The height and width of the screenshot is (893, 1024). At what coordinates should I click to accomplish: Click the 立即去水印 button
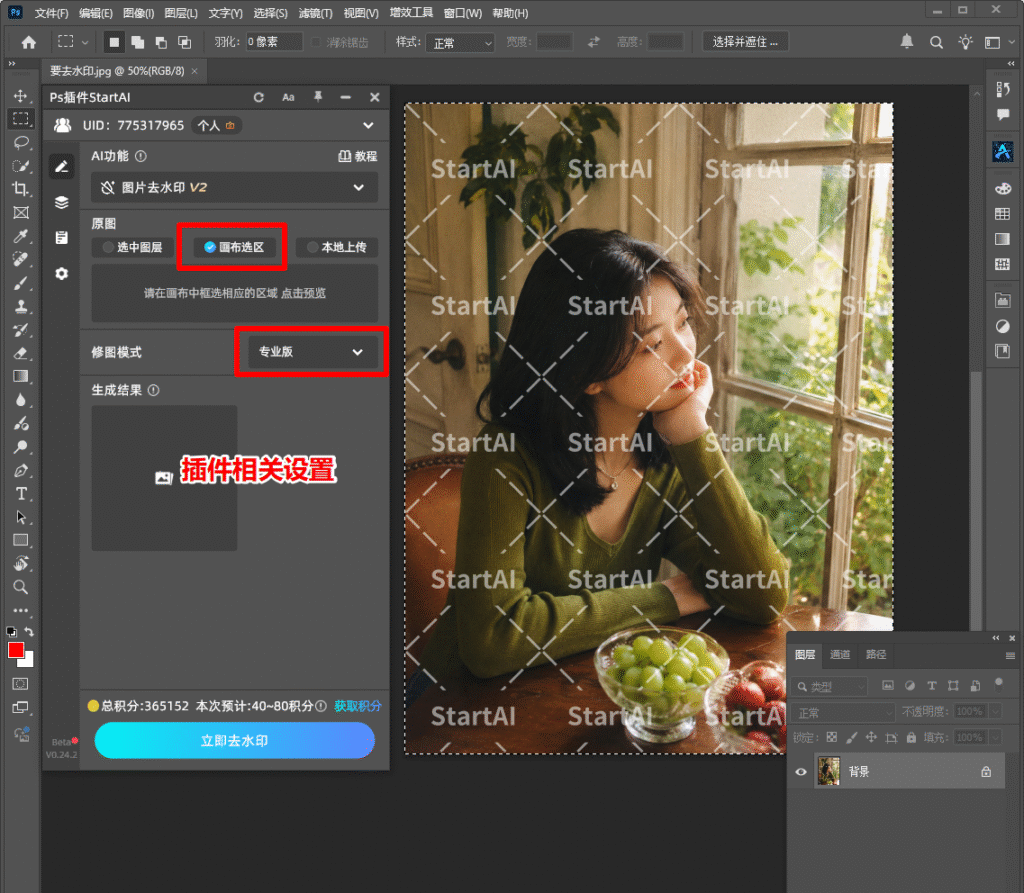[x=234, y=740]
